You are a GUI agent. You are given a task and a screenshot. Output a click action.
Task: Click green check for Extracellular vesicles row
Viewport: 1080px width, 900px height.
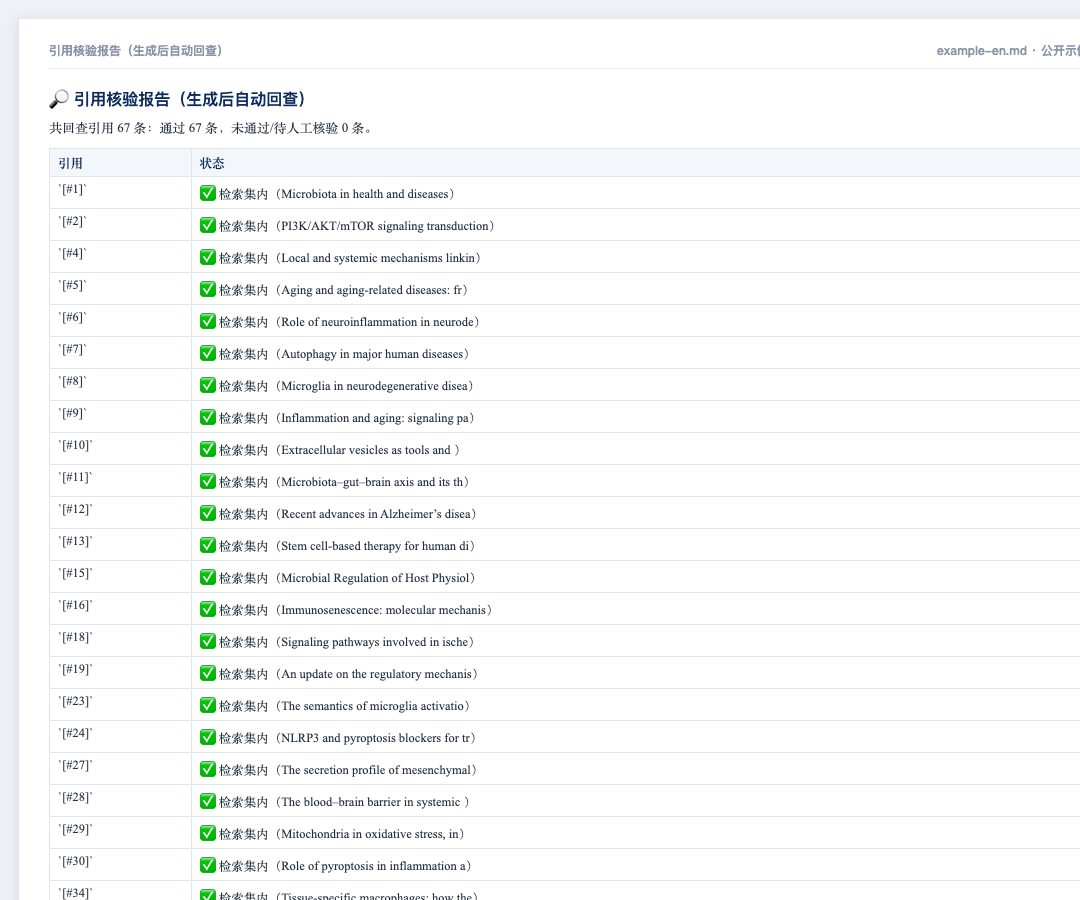(x=208, y=450)
